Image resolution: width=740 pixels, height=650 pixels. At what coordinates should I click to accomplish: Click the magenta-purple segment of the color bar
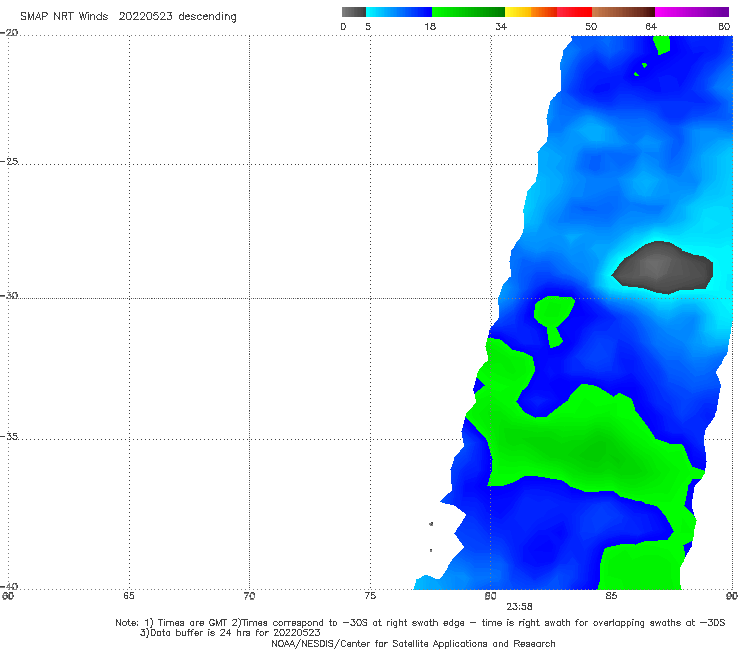point(692,12)
